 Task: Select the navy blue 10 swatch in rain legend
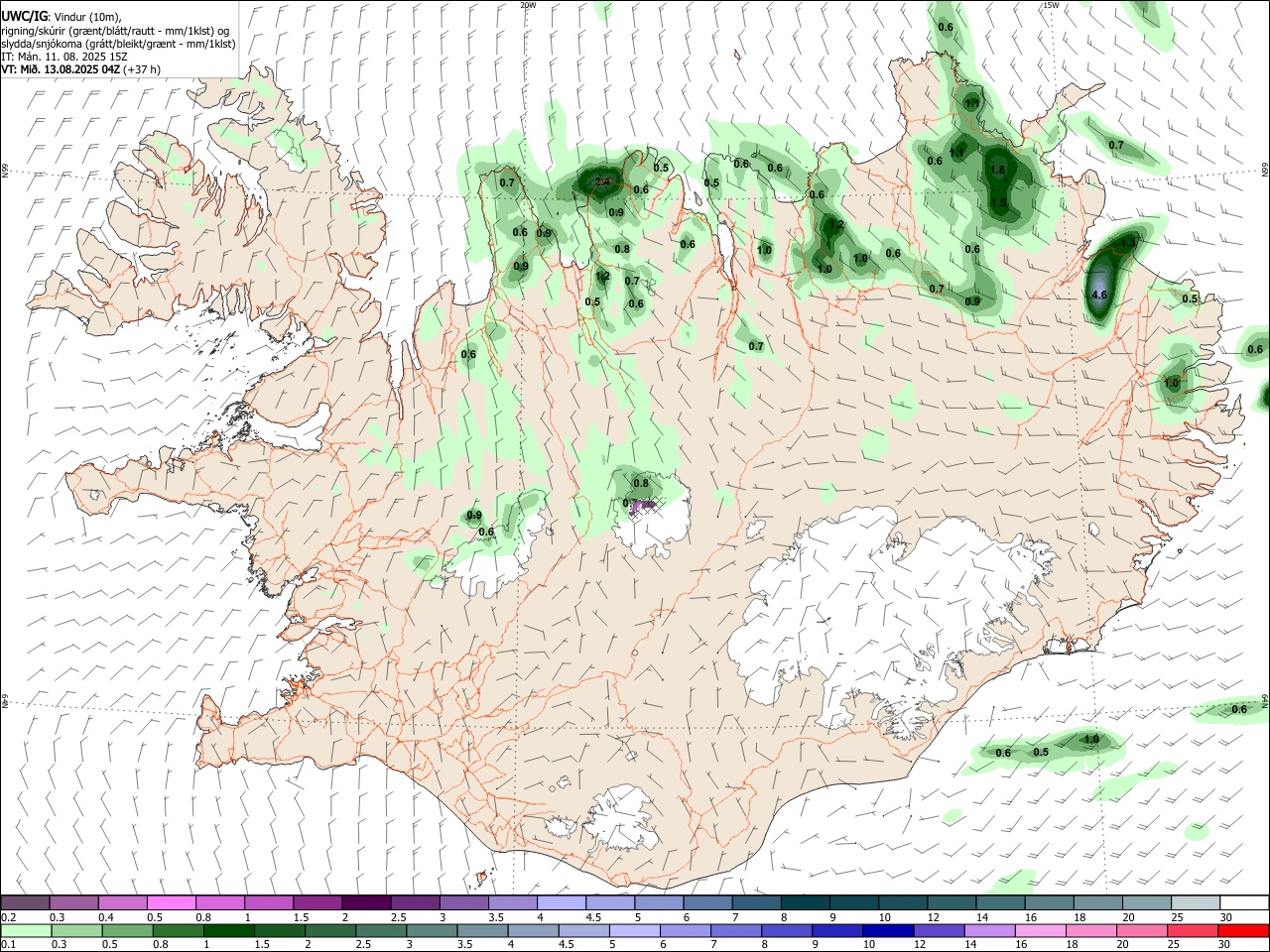tap(886, 930)
